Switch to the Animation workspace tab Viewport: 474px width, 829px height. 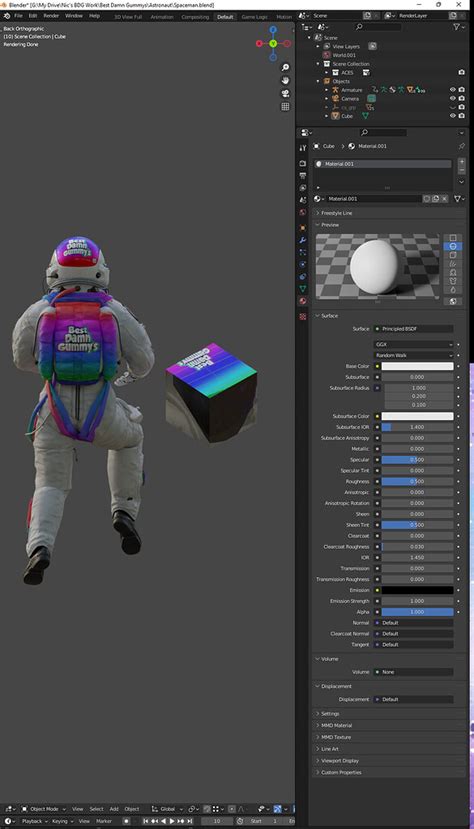click(162, 17)
